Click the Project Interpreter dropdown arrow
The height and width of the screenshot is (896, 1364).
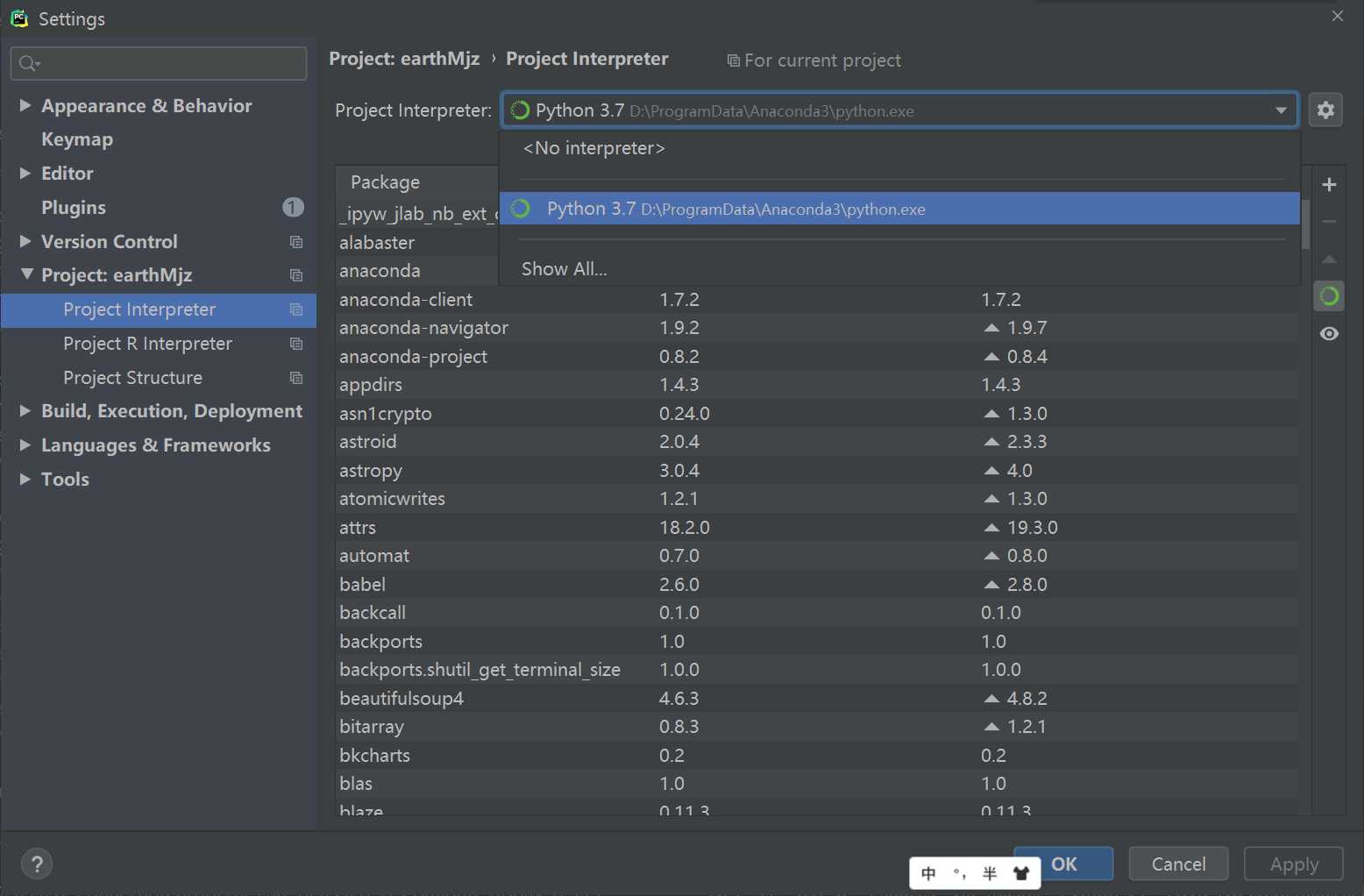click(x=1281, y=110)
